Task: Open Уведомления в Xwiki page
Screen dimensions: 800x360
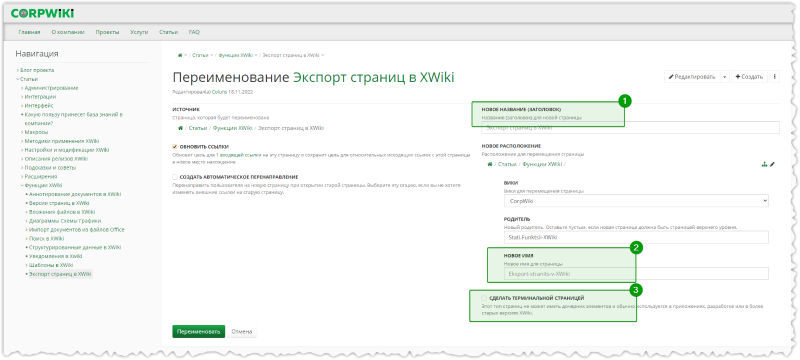Action: (56, 256)
